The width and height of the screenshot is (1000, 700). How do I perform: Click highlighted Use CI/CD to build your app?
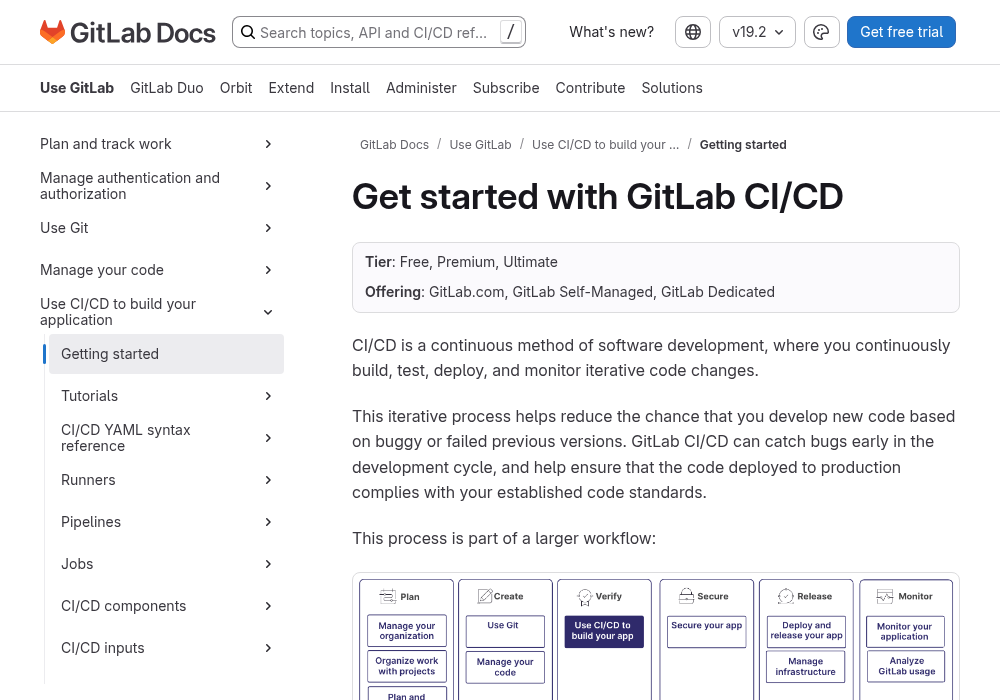[603, 631]
